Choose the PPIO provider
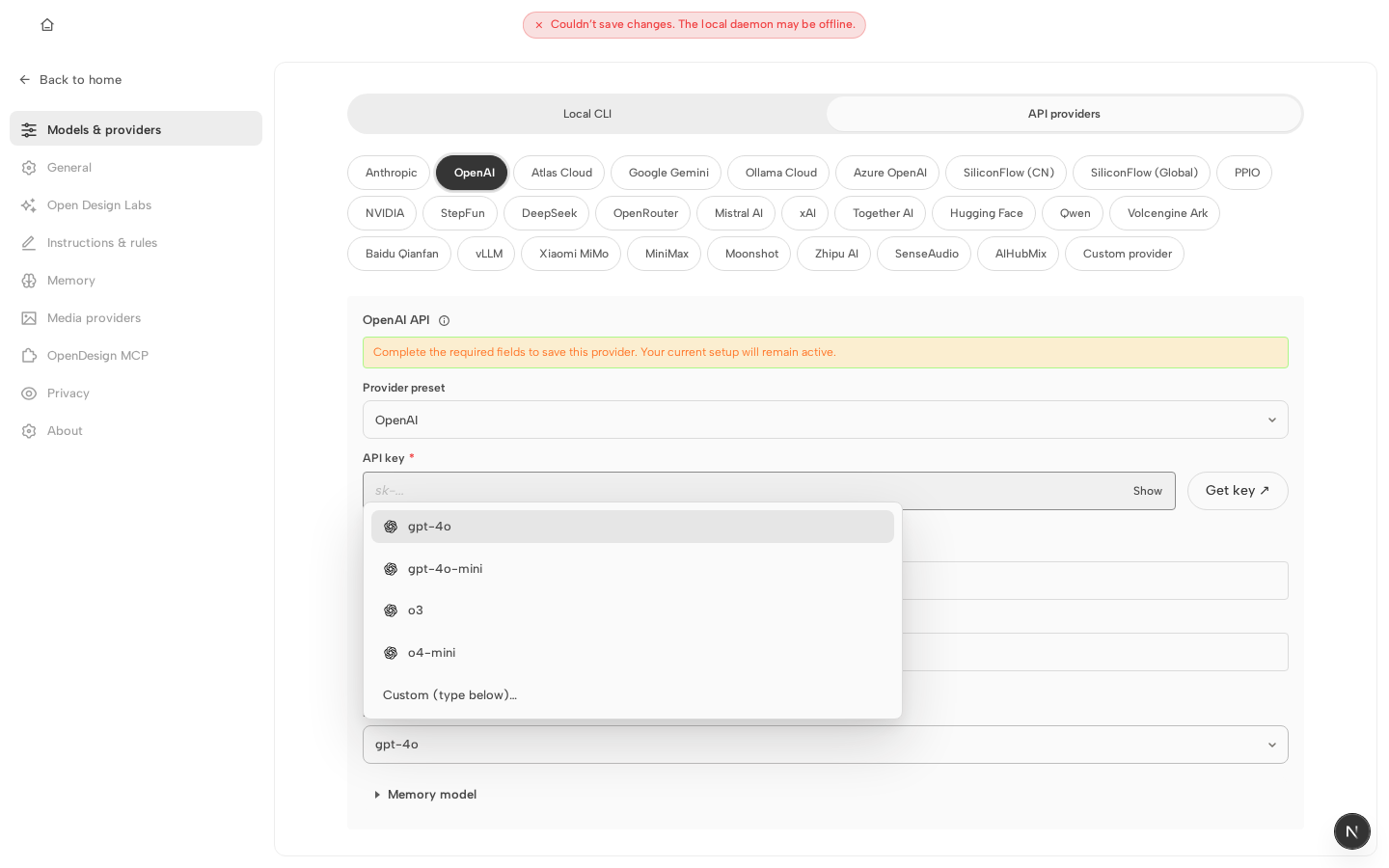This screenshot has height=868, width=1389. [1244, 173]
